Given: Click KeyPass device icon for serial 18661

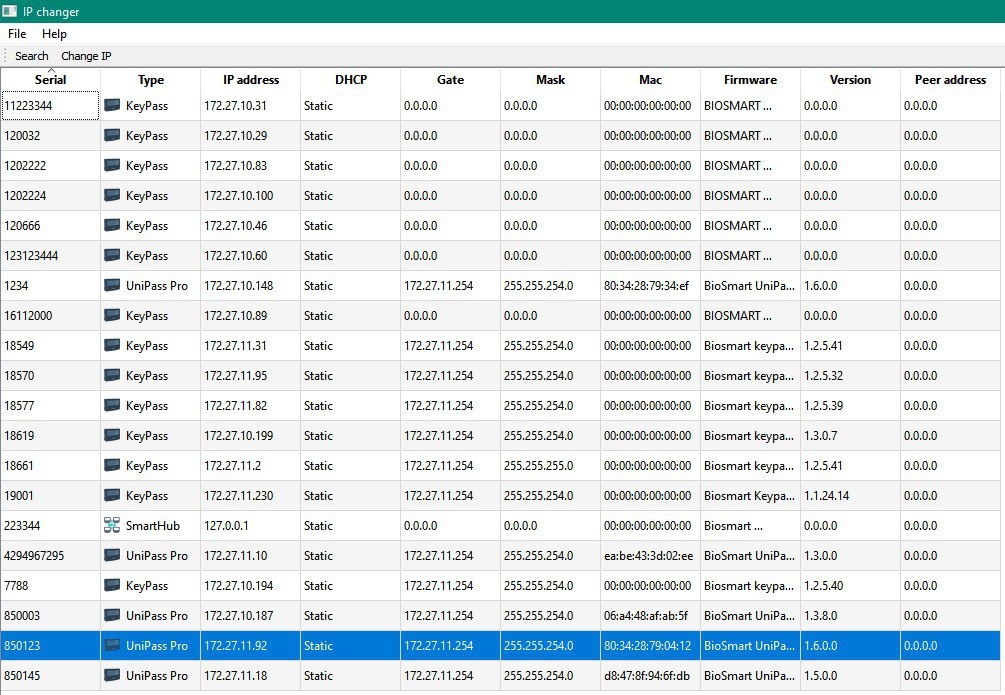Looking at the screenshot, I should 112,465.
